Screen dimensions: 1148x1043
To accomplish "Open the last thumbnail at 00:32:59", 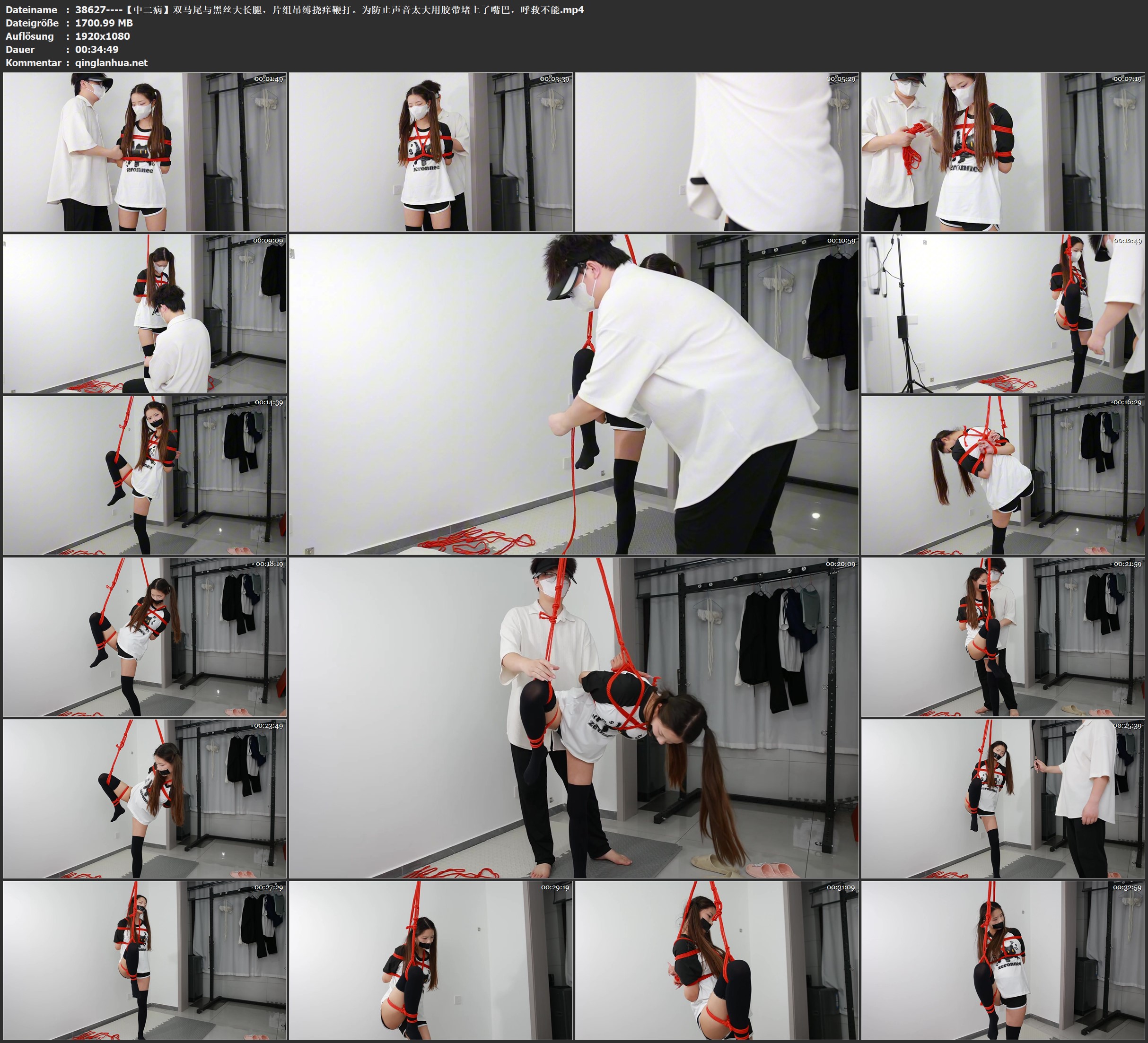I will pyautogui.click(x=1003, y=960).
